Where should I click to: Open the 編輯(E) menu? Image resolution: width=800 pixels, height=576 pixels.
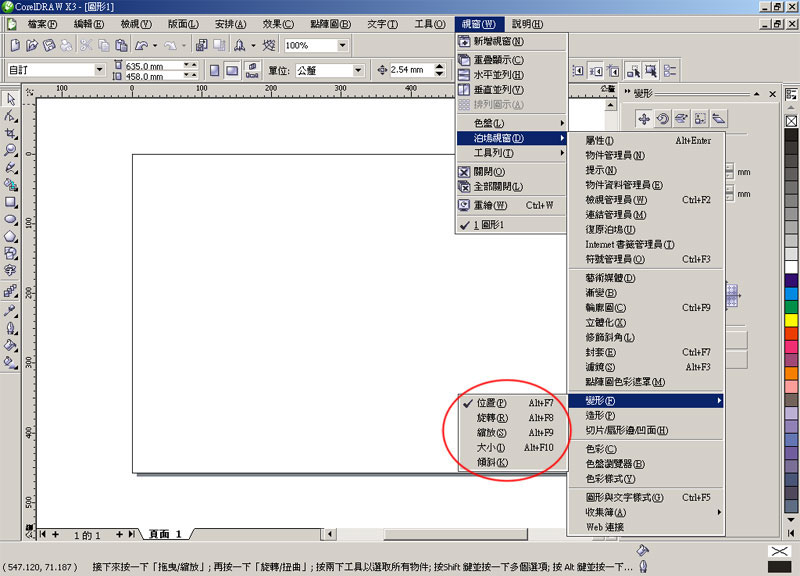[x=89, y=24]
